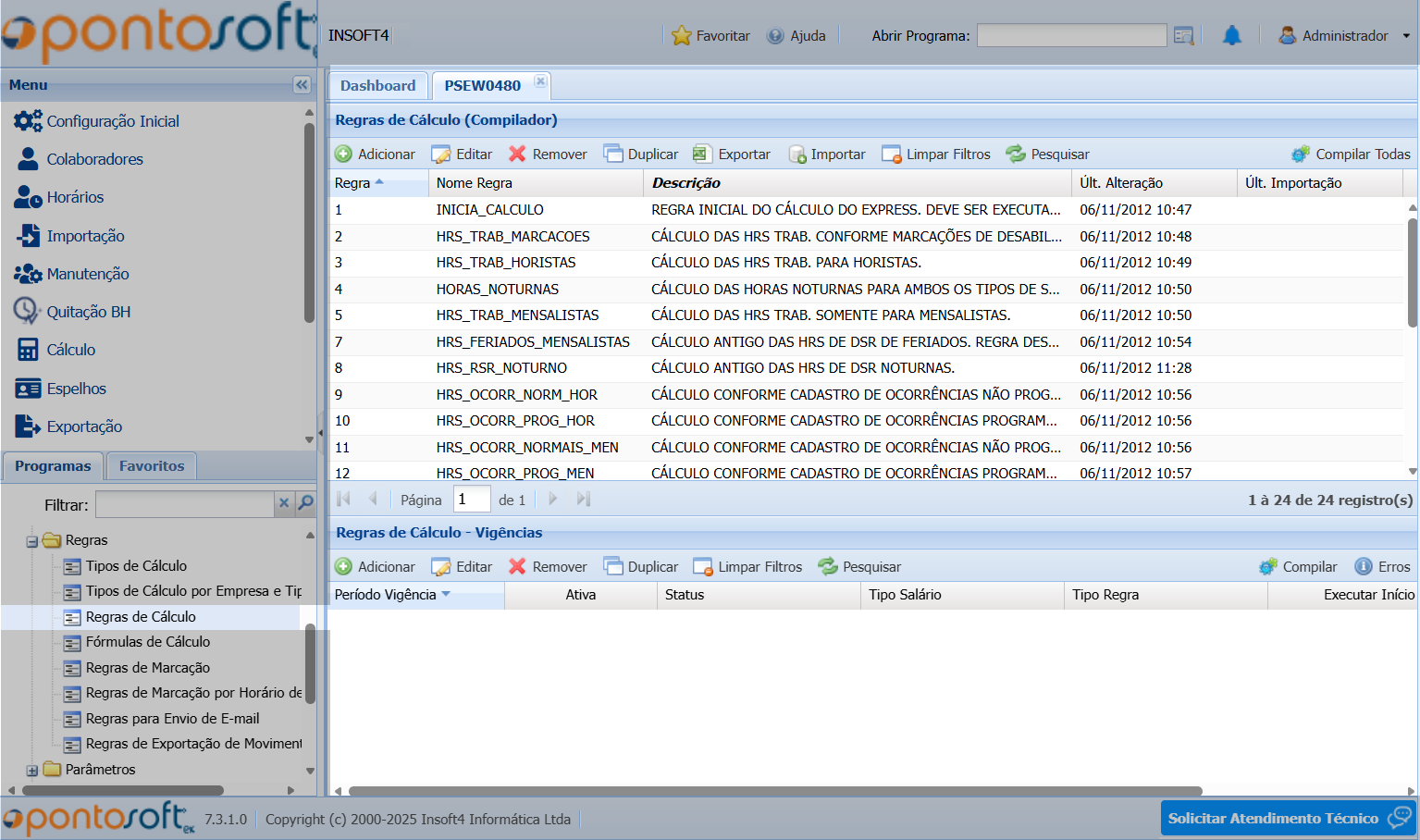Collapse the Regras folder in the tree
This screenshot has width=1420, height=840.
[x=32, y=541]
